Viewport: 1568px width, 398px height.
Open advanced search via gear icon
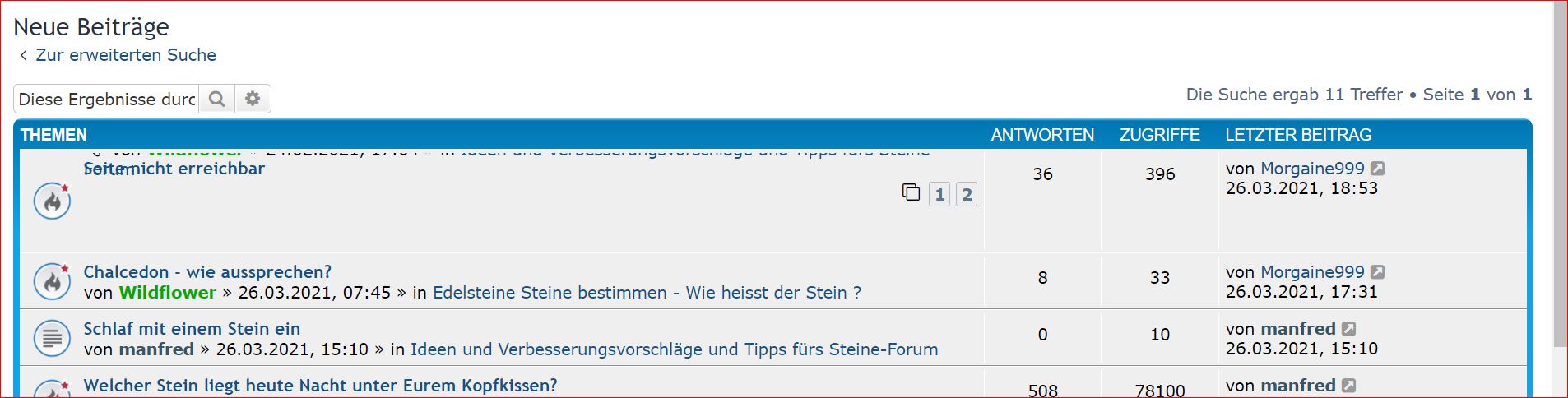(253, 99)
